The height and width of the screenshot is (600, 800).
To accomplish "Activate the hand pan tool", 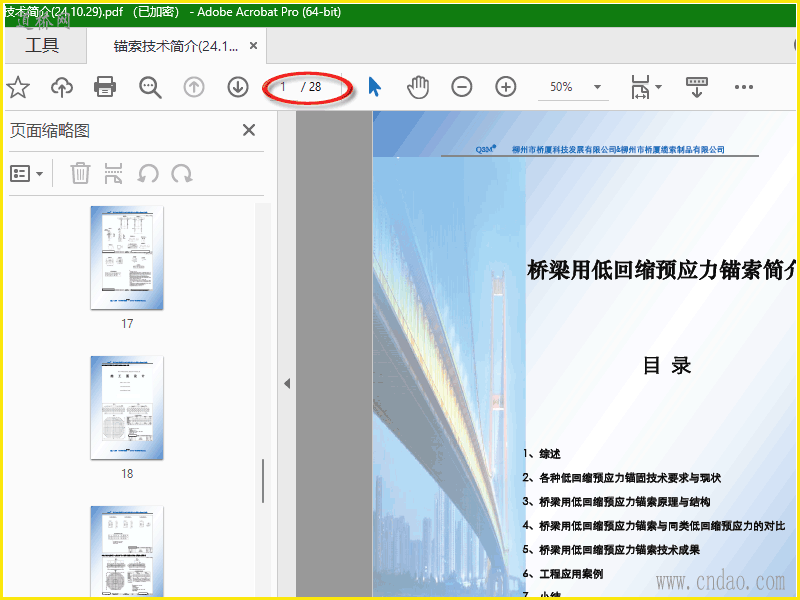I will click(418, 87).
